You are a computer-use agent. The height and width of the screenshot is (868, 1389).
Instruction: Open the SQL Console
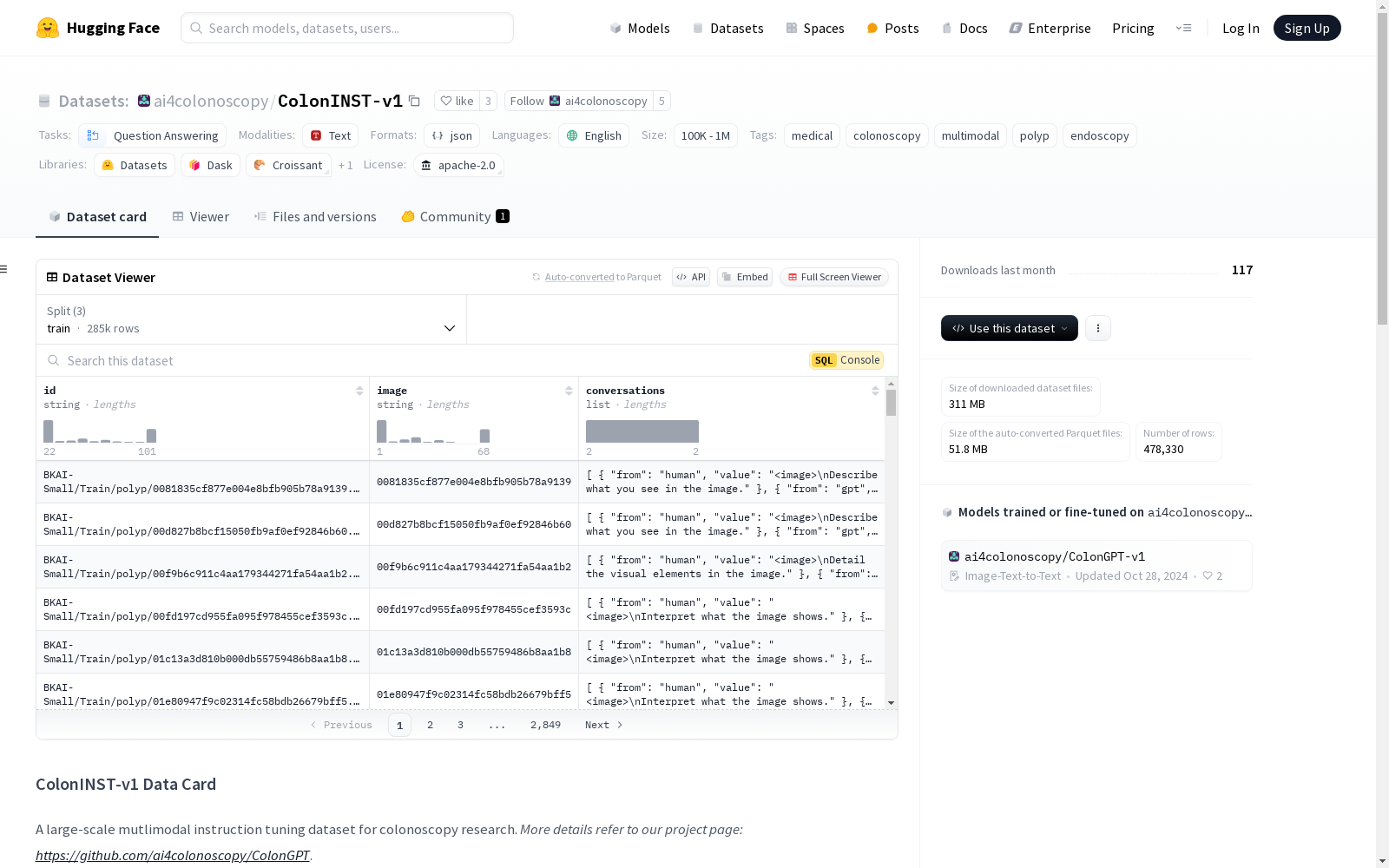point(846,360)
